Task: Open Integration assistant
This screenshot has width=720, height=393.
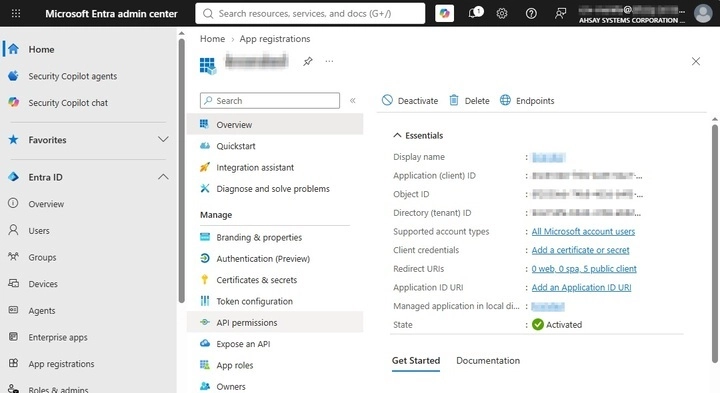Action: pyautogui.click(x=255, y=168)
